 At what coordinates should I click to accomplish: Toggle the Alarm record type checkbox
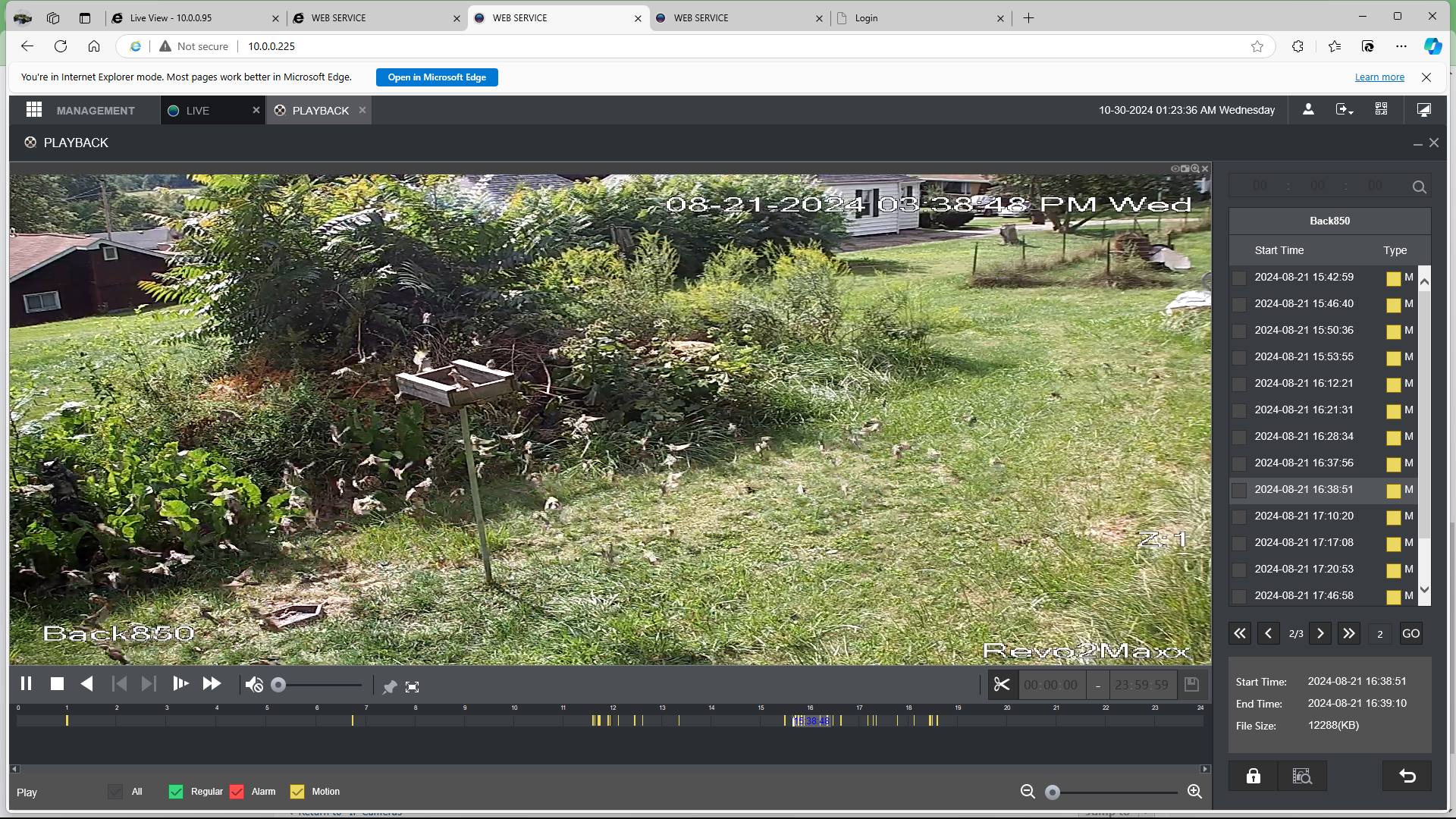pos(237,792)
